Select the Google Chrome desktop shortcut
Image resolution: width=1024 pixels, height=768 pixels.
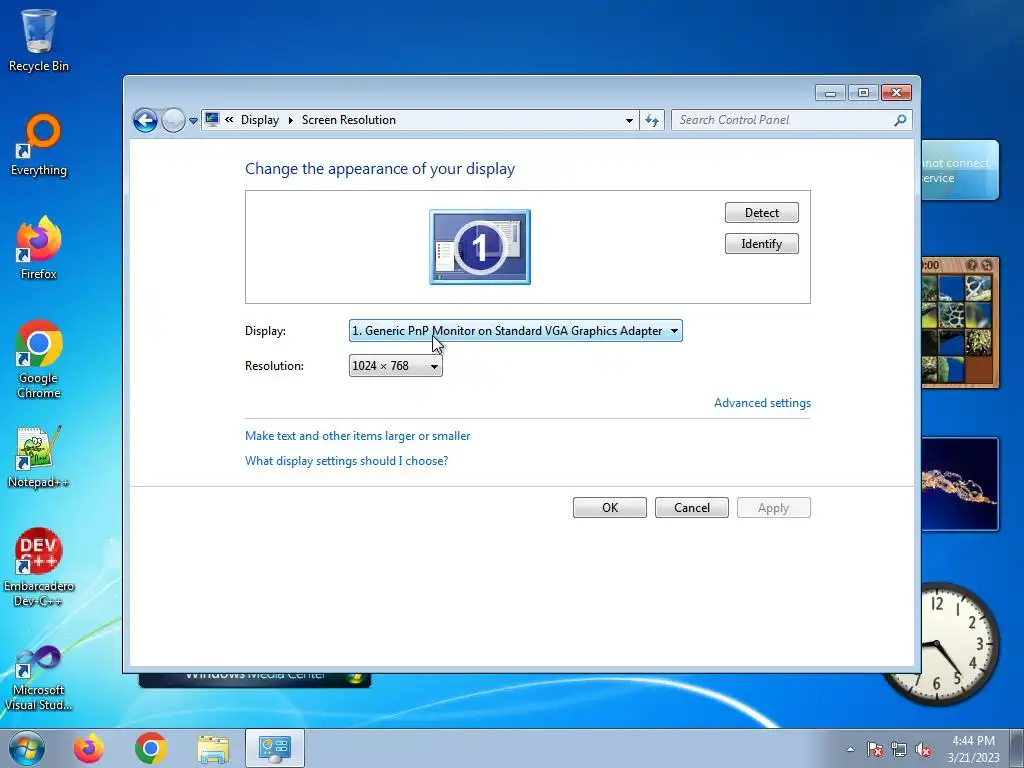39,359
